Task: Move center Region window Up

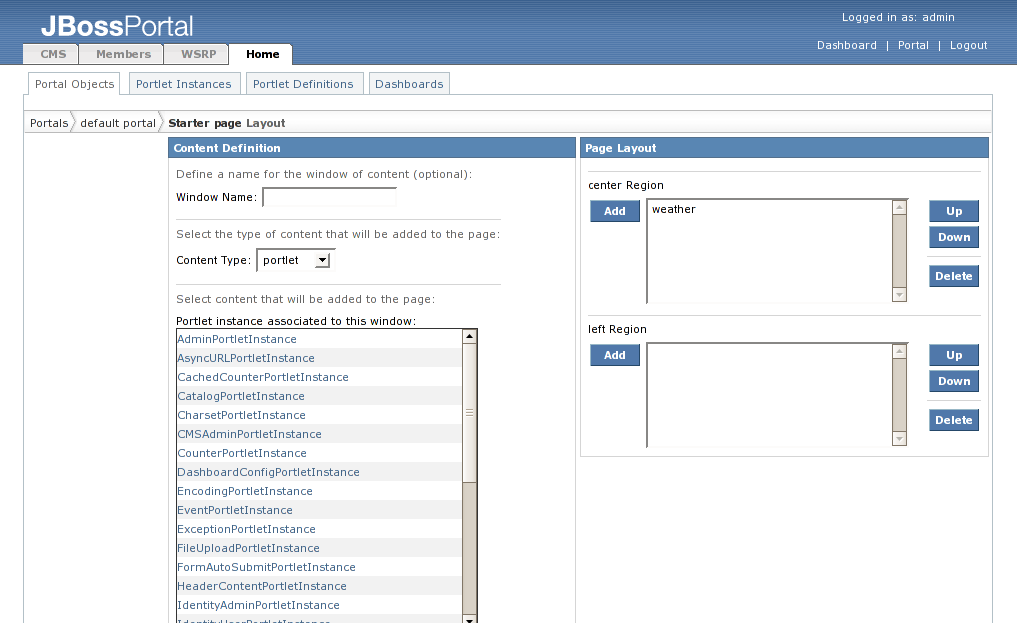Action: pos(954,211)
